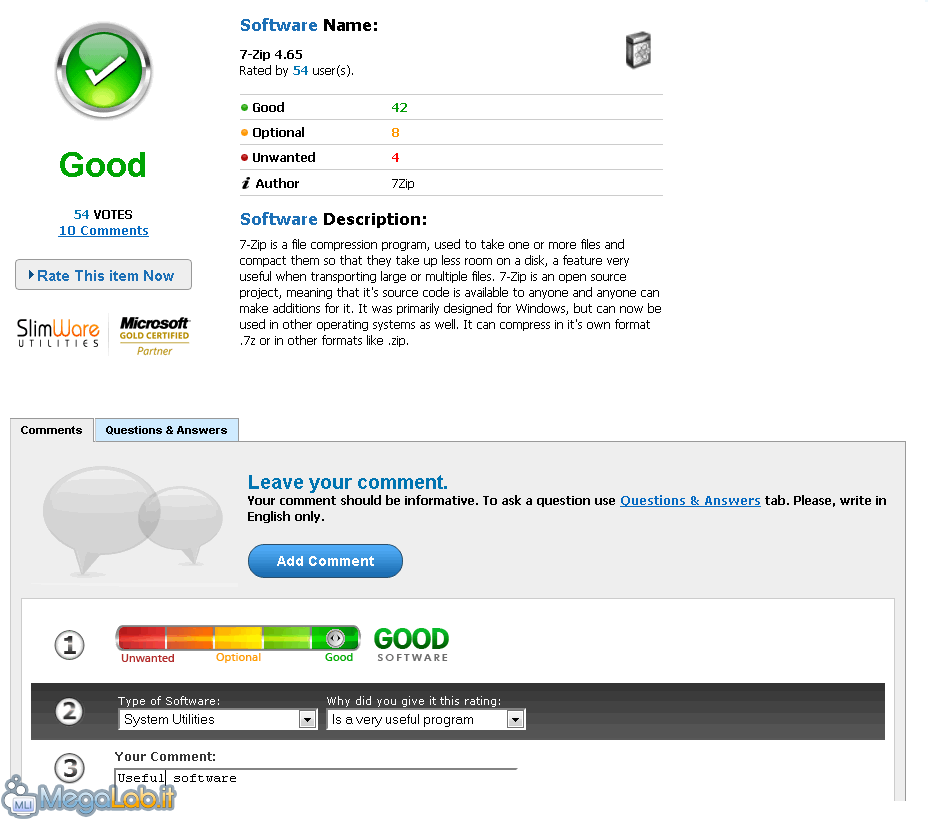Open the Type of Software dropdown

(217, 720)
